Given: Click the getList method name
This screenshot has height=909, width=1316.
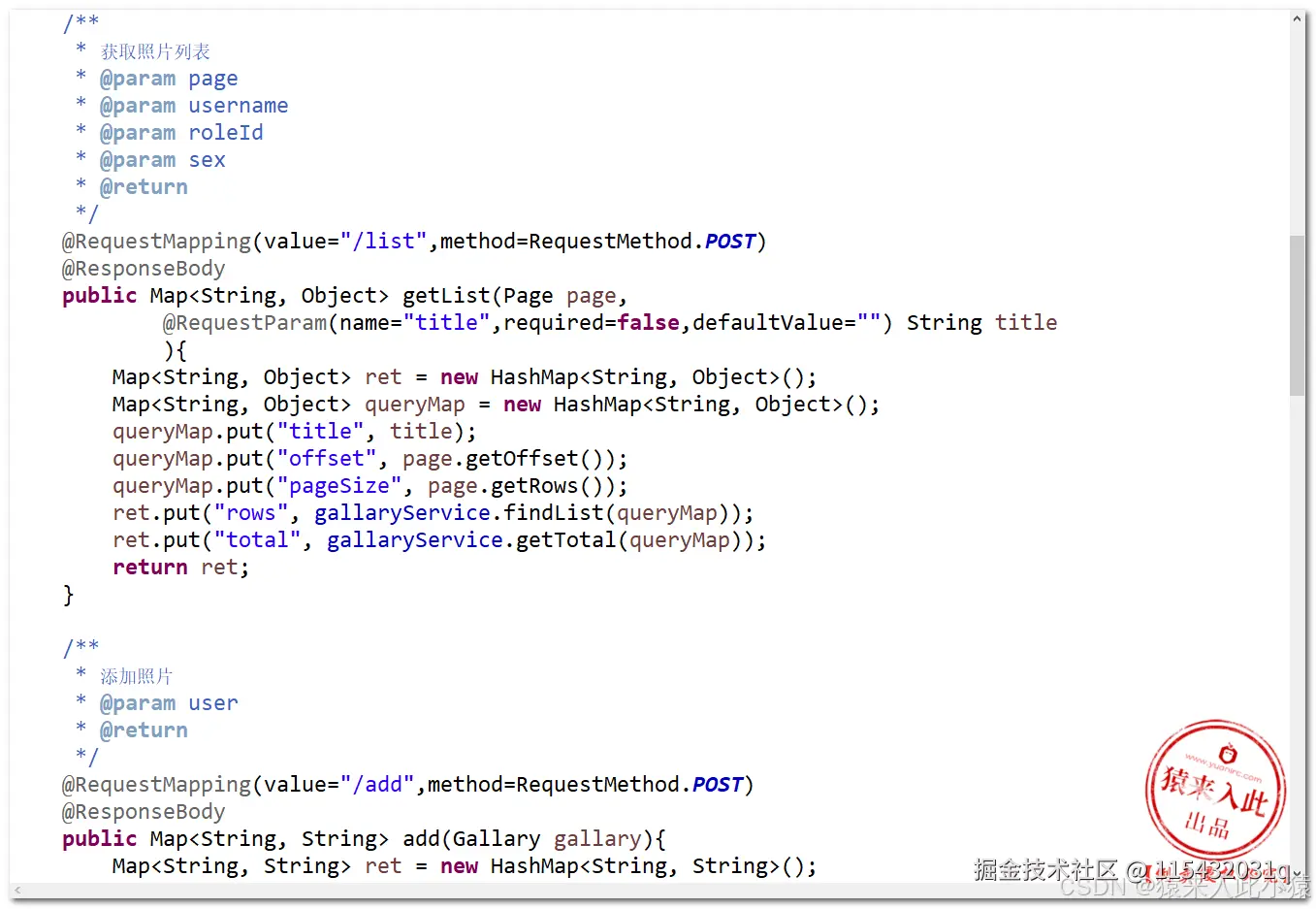Looking at the screenshot, I should click(446, 295).
